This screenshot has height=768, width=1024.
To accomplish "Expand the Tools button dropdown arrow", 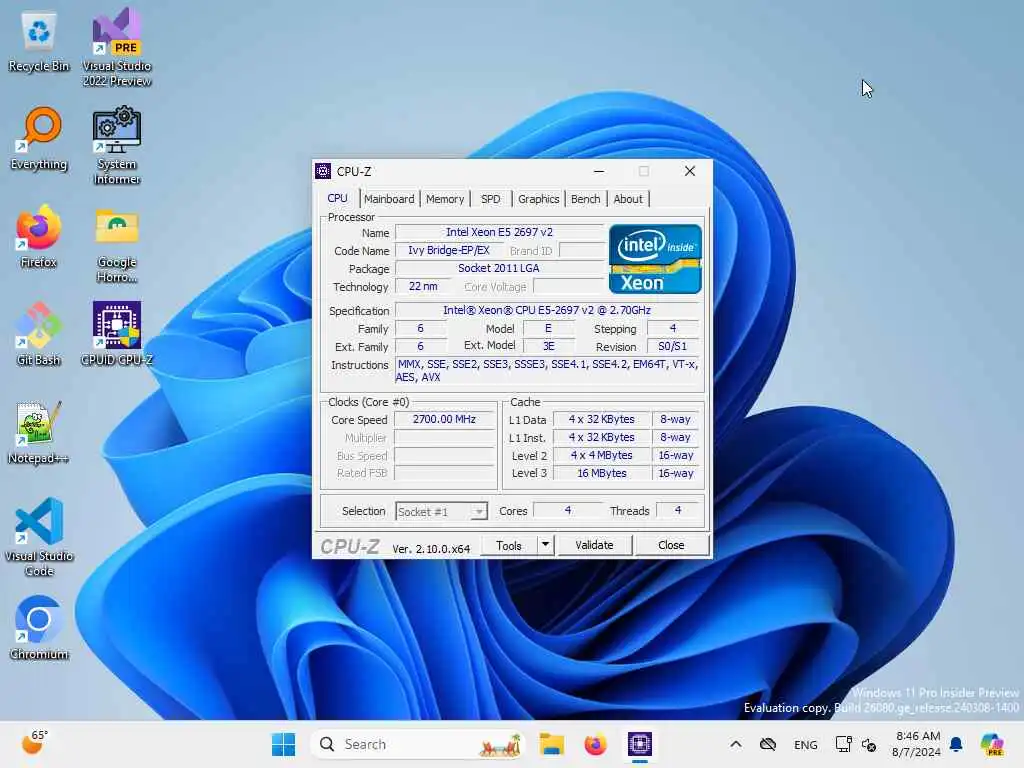I will click(545, 545).
